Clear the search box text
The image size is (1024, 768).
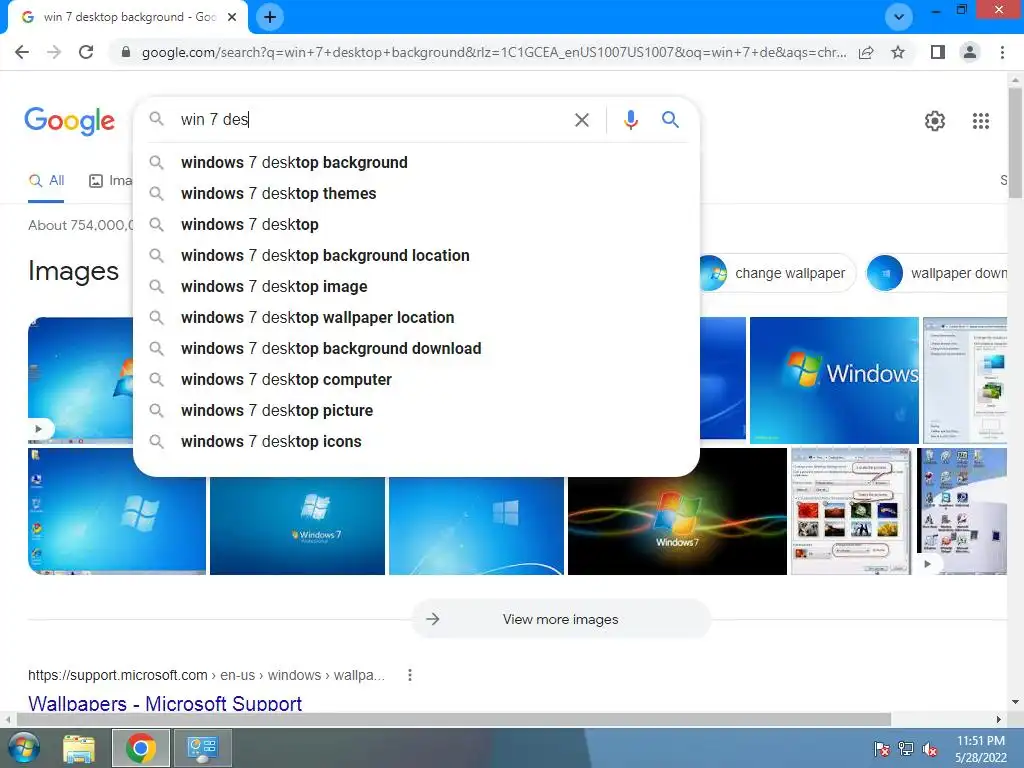click(x=582, y=120)
